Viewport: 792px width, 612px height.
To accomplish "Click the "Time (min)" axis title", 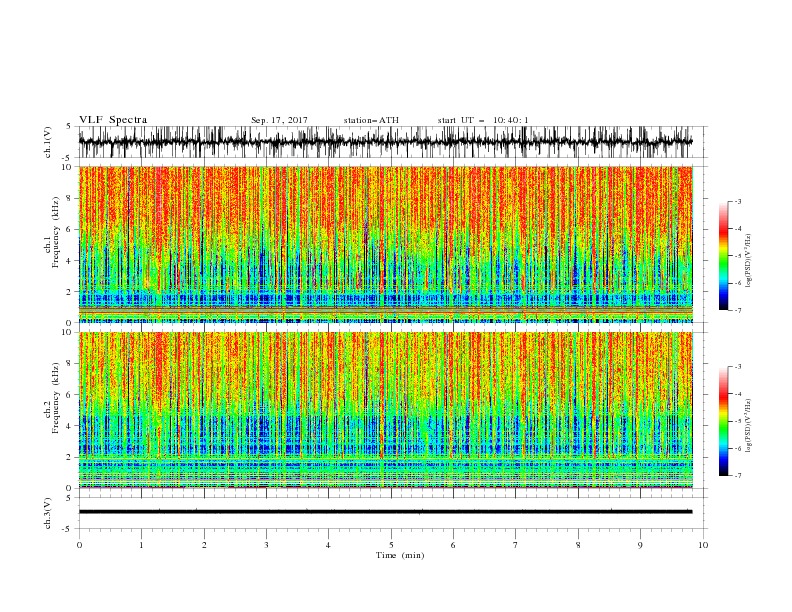I will (400, 555).
